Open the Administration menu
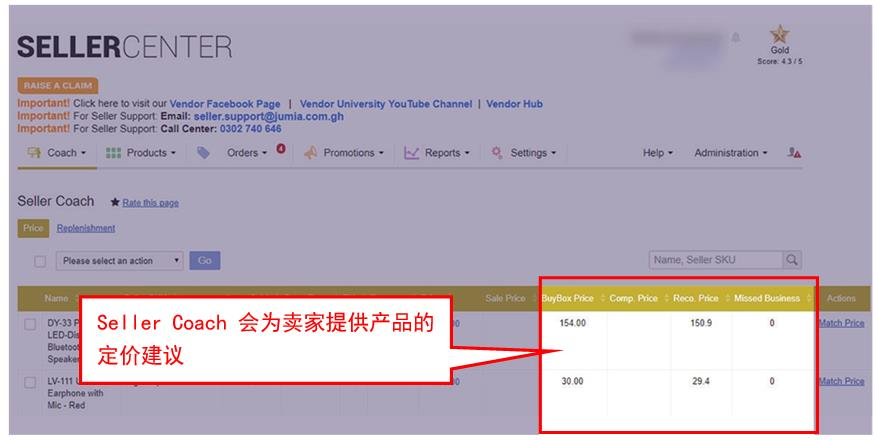The height and width of the screenshot is (440, 877). (730, 153)
